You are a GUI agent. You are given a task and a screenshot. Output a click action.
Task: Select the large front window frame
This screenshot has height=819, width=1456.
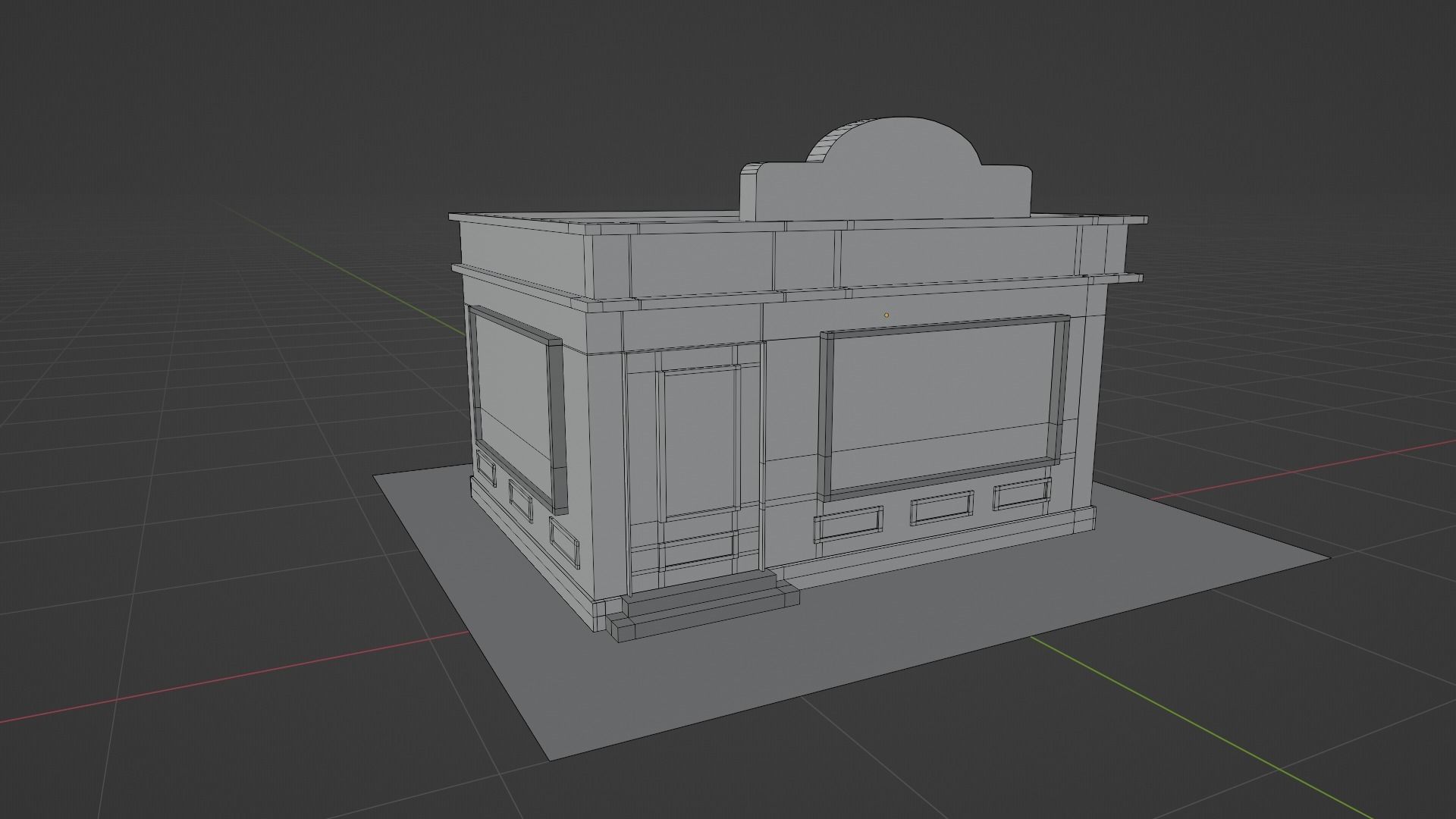(x=944, y=408)
